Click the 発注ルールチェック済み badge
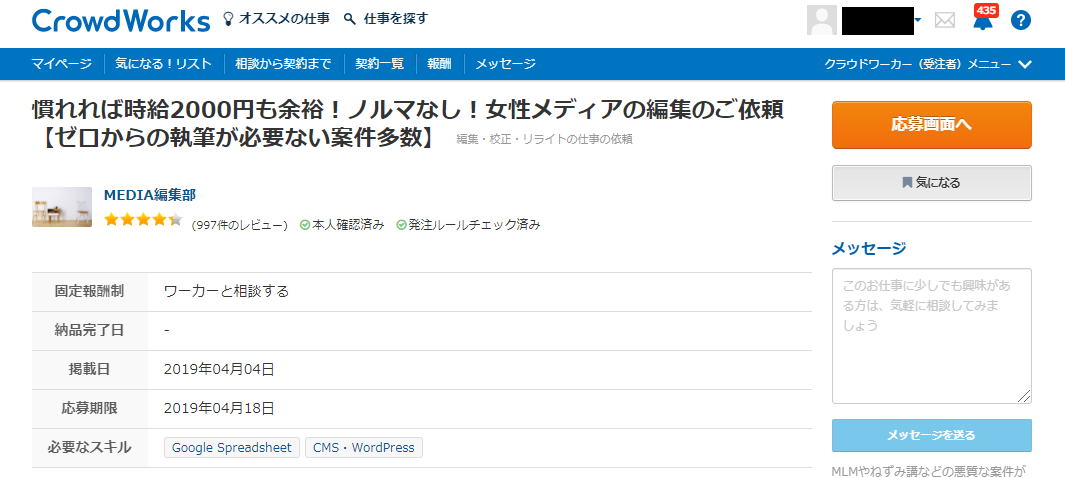Viewport: 1065px width, 478px height. point(469,225)
